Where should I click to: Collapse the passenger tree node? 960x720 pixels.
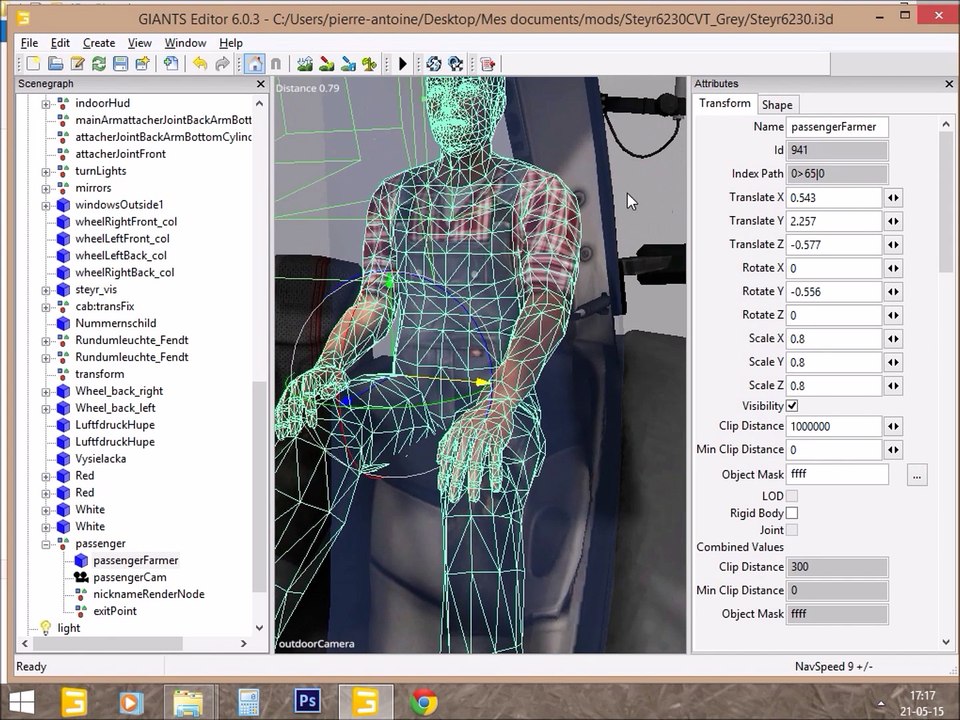point(46,544)
